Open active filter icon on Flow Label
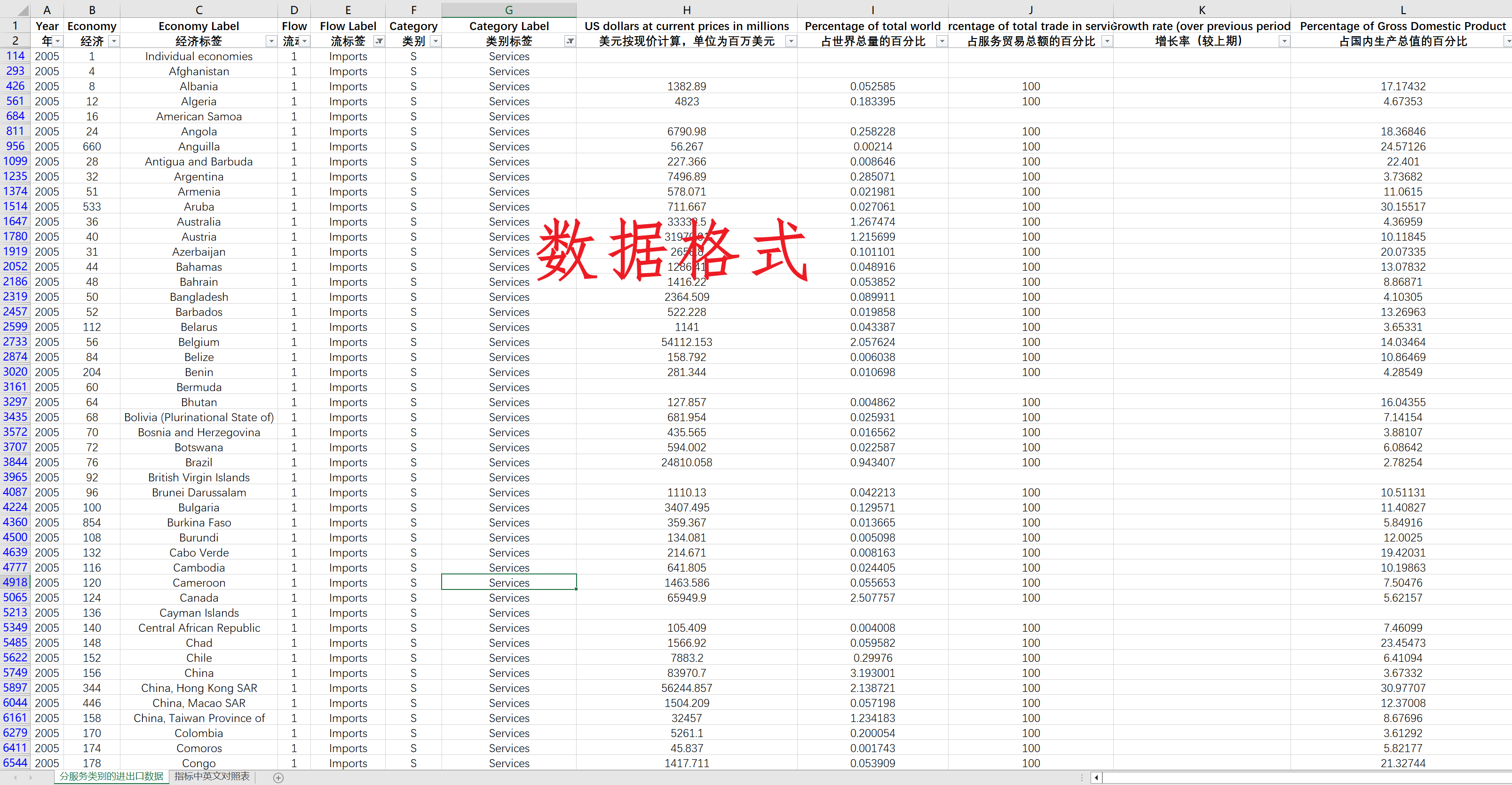 (379, 41)
